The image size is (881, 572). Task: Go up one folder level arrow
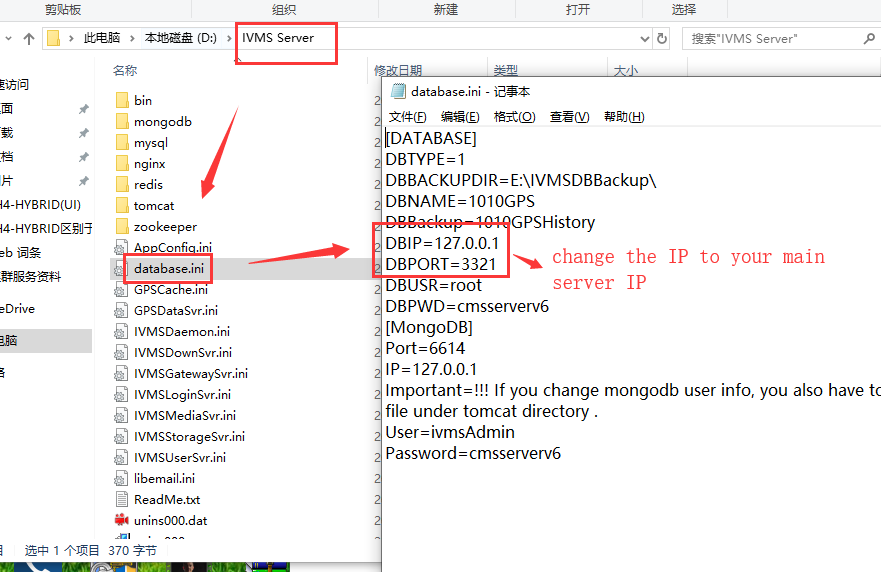click(29, 38)
